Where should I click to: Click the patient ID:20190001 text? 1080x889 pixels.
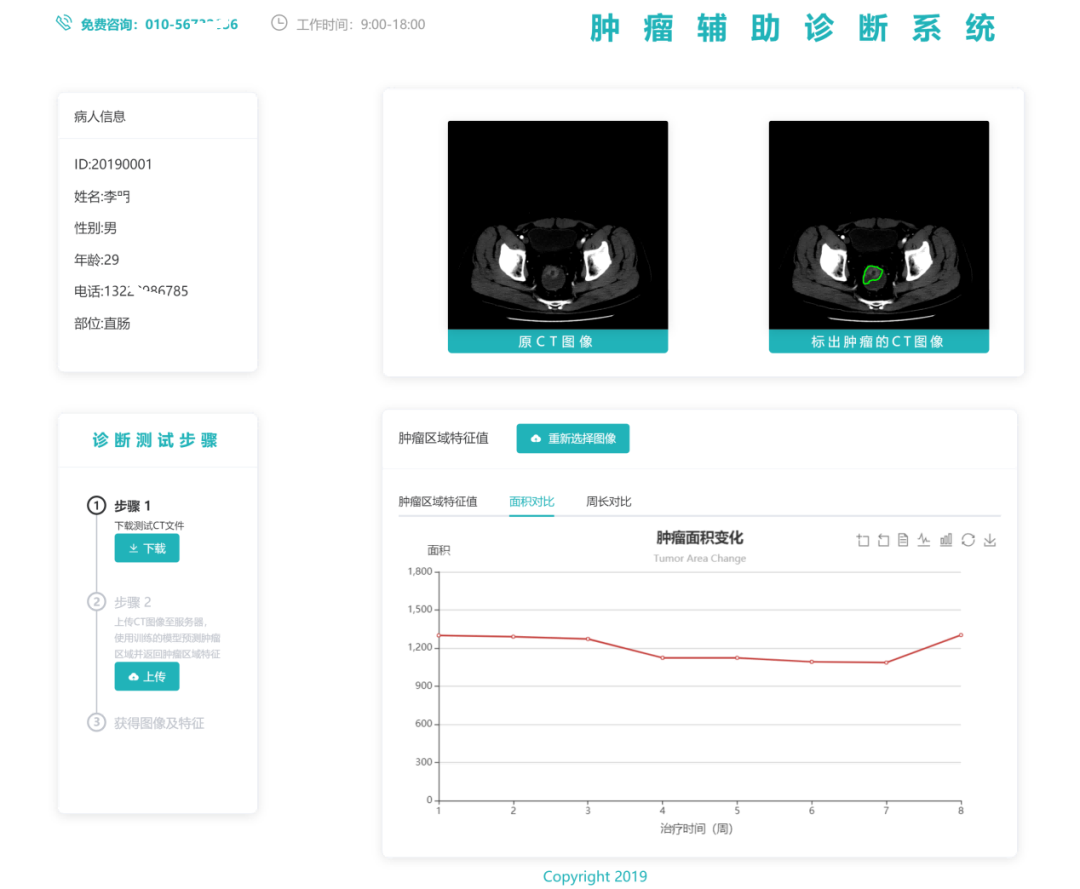[113, 164]
